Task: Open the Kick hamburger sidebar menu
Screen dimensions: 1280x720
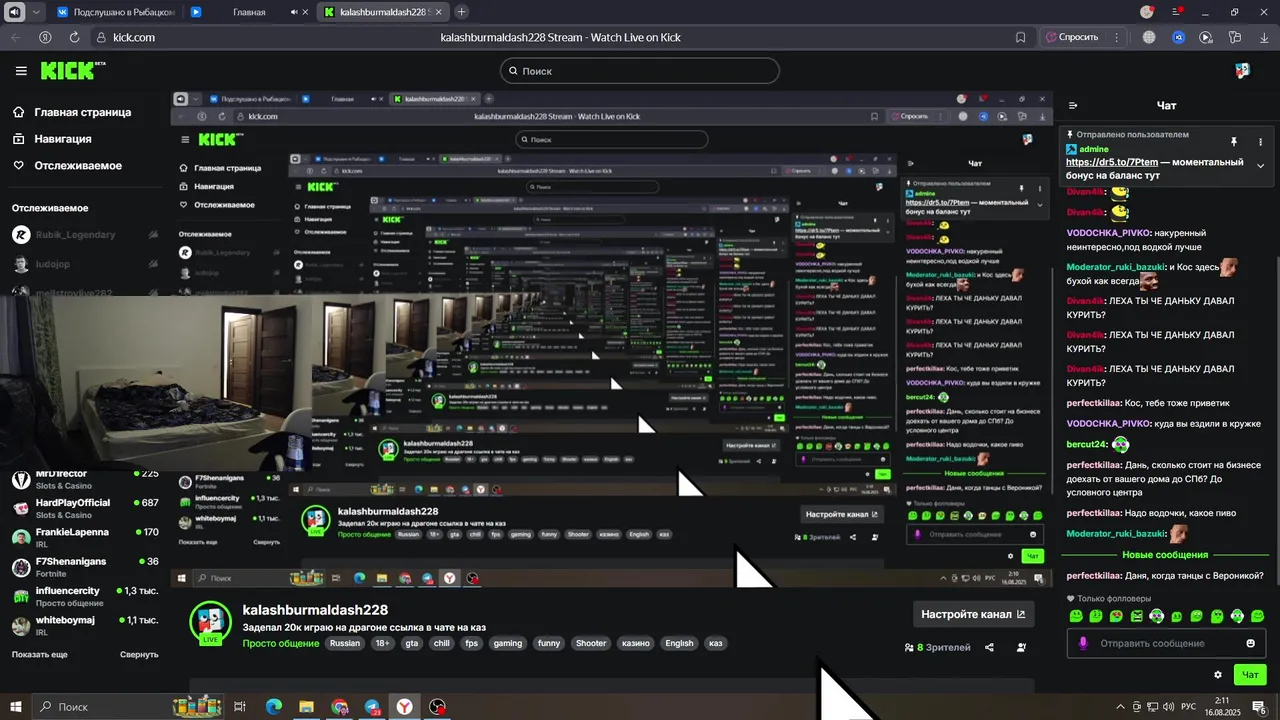Action: tap(21, 71)
